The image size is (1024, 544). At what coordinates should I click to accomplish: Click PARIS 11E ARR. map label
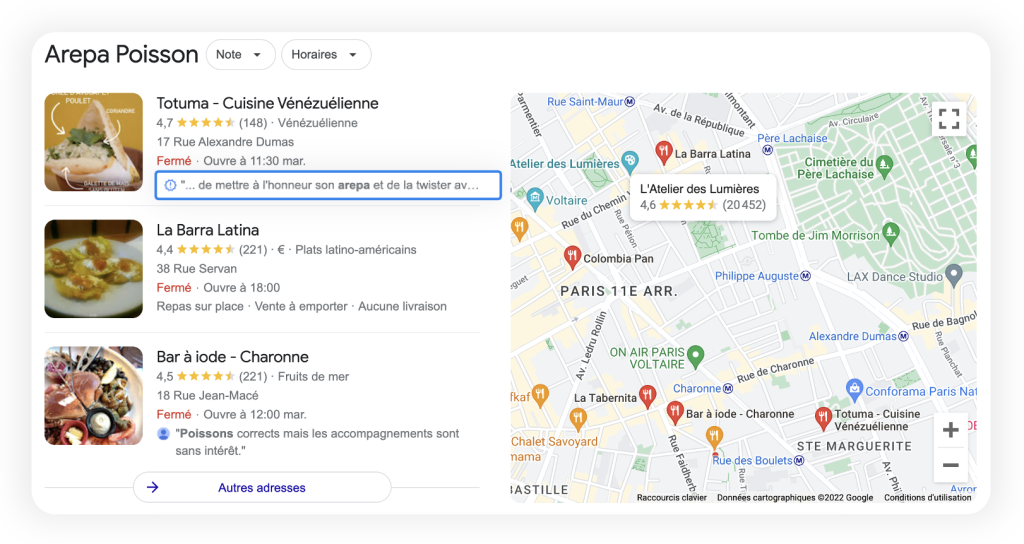618,291
